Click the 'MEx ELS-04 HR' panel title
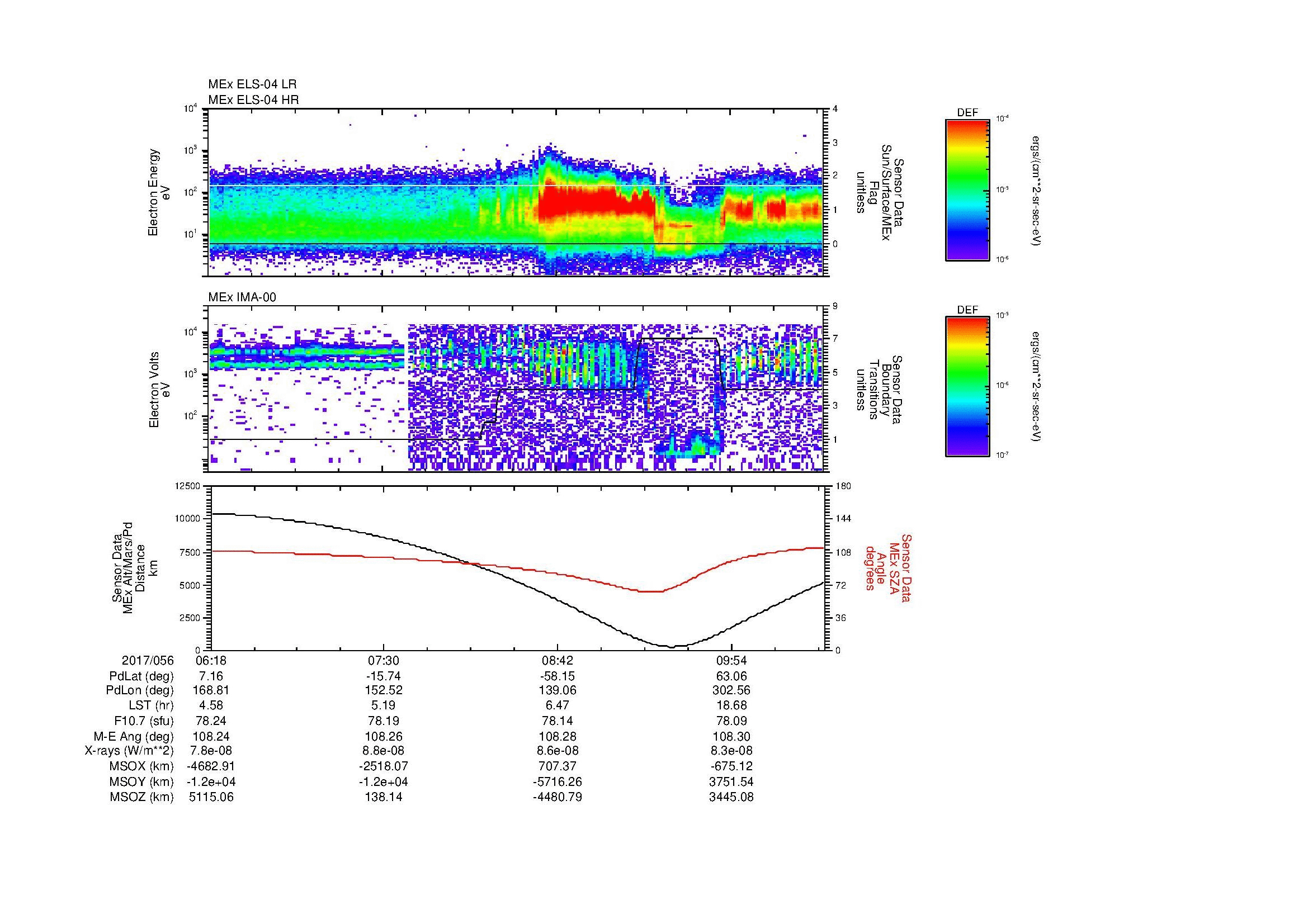Viewport: 1308px width, 924px height. pos(253,100)
